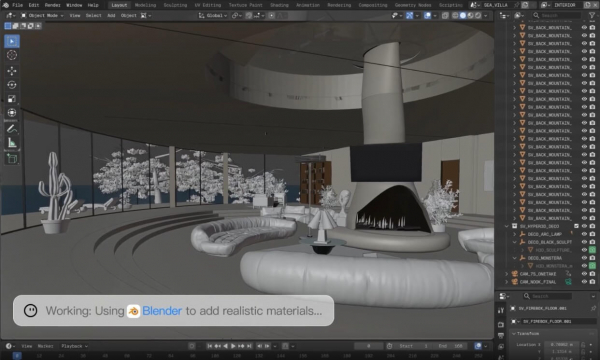Select the Add Cube tool
The image size is (600, 360).
pos(12,159)
